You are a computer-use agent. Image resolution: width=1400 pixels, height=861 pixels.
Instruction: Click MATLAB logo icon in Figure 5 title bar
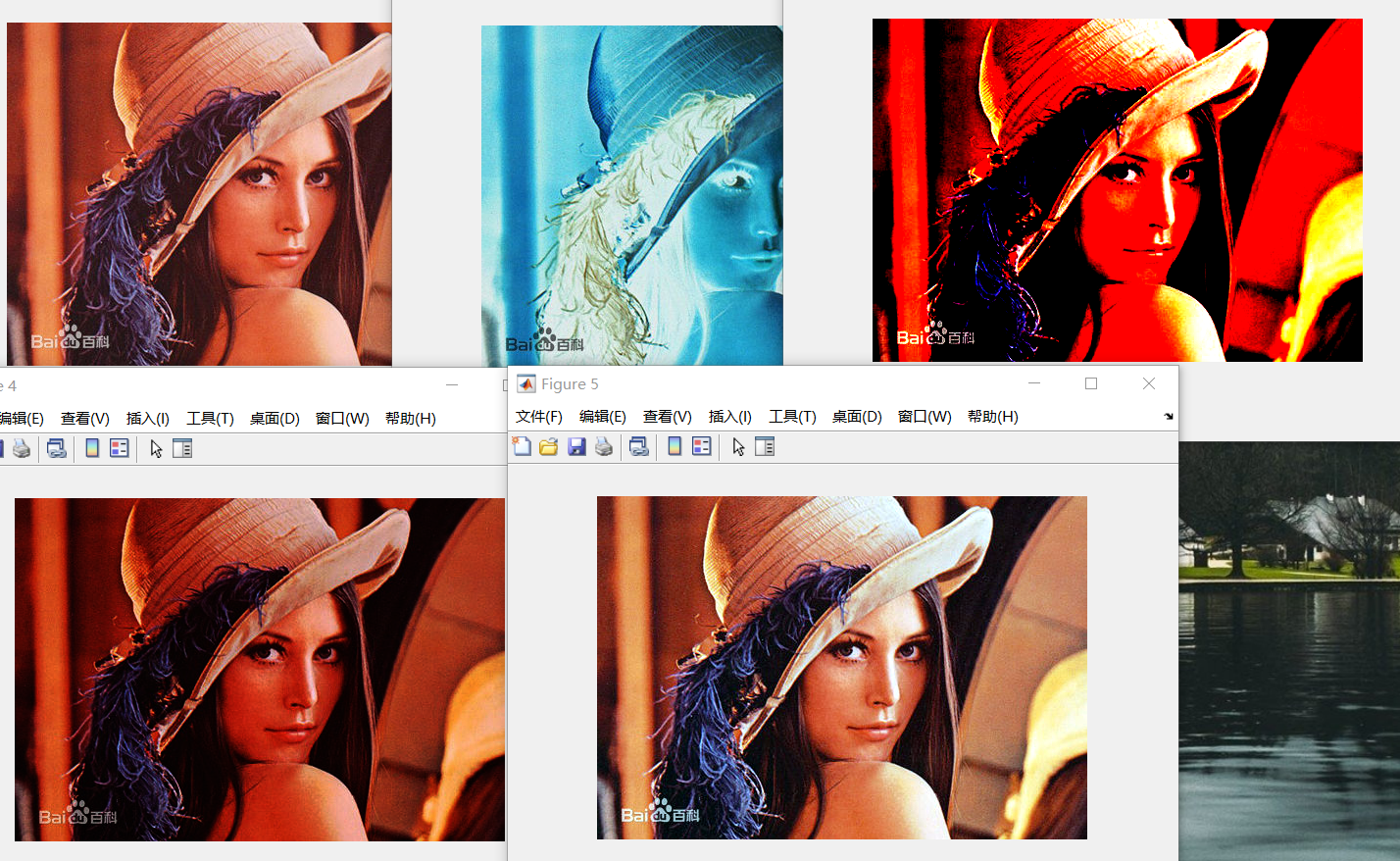[x=526, y=383]
